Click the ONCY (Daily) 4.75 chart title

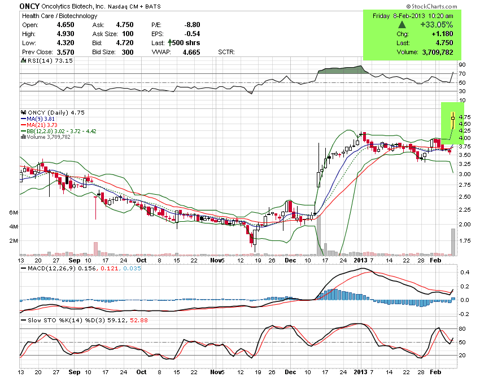coord(56,113)
